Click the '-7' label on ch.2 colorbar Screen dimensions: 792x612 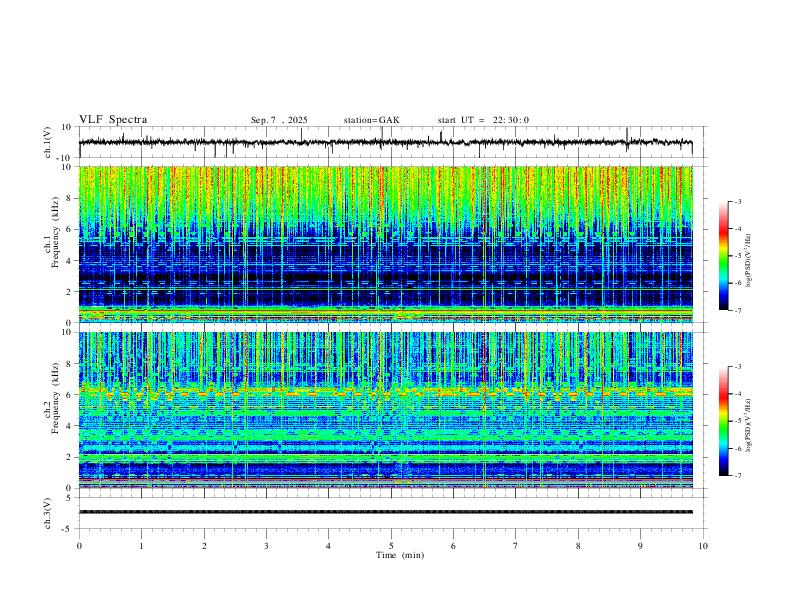click(737, 475)
